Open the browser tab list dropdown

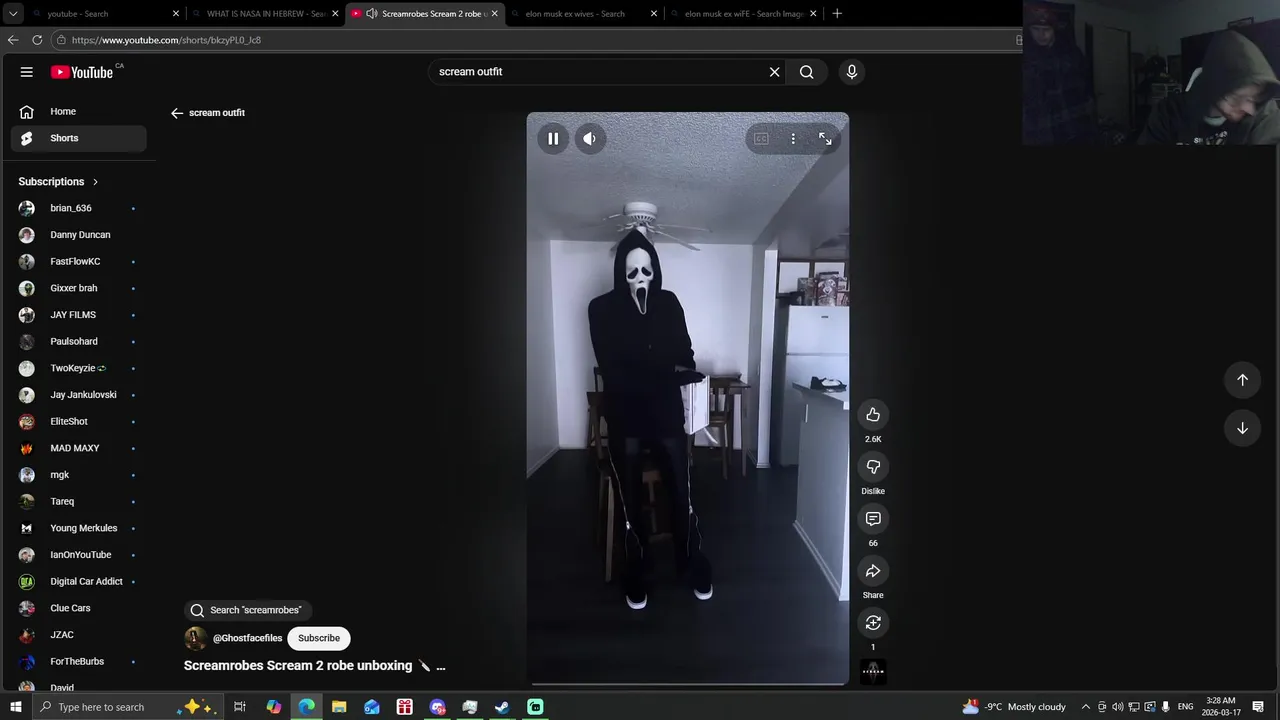pos(13,14)
